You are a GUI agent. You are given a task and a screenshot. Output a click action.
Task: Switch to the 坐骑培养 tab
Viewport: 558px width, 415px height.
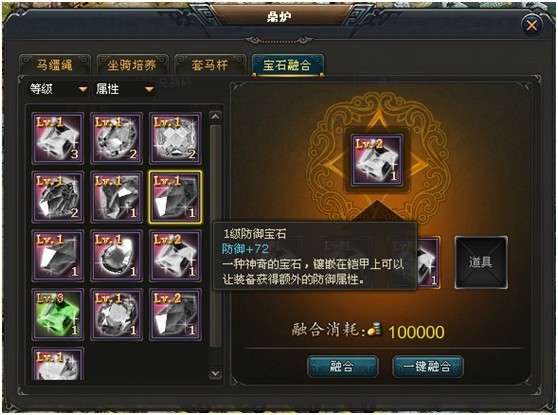tap(132, 65)
